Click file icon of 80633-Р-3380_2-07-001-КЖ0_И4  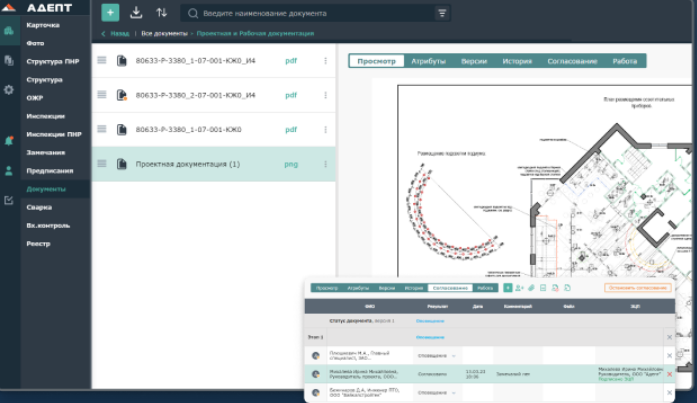(121, 95)
